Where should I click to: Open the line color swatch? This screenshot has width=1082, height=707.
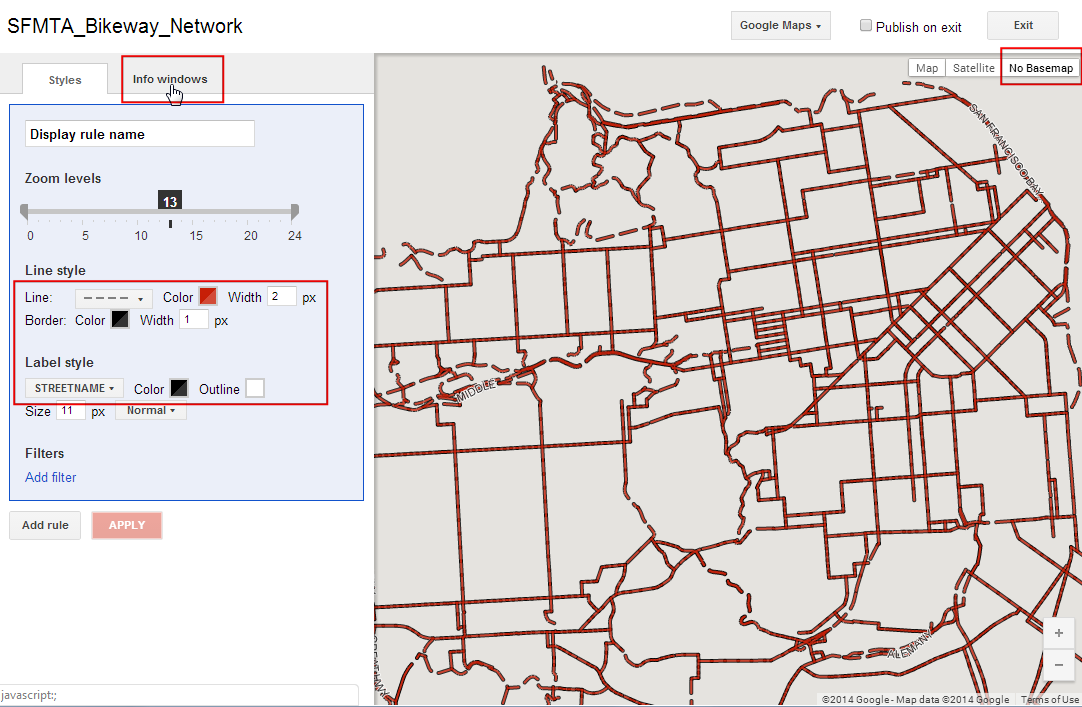pos(208,297)
